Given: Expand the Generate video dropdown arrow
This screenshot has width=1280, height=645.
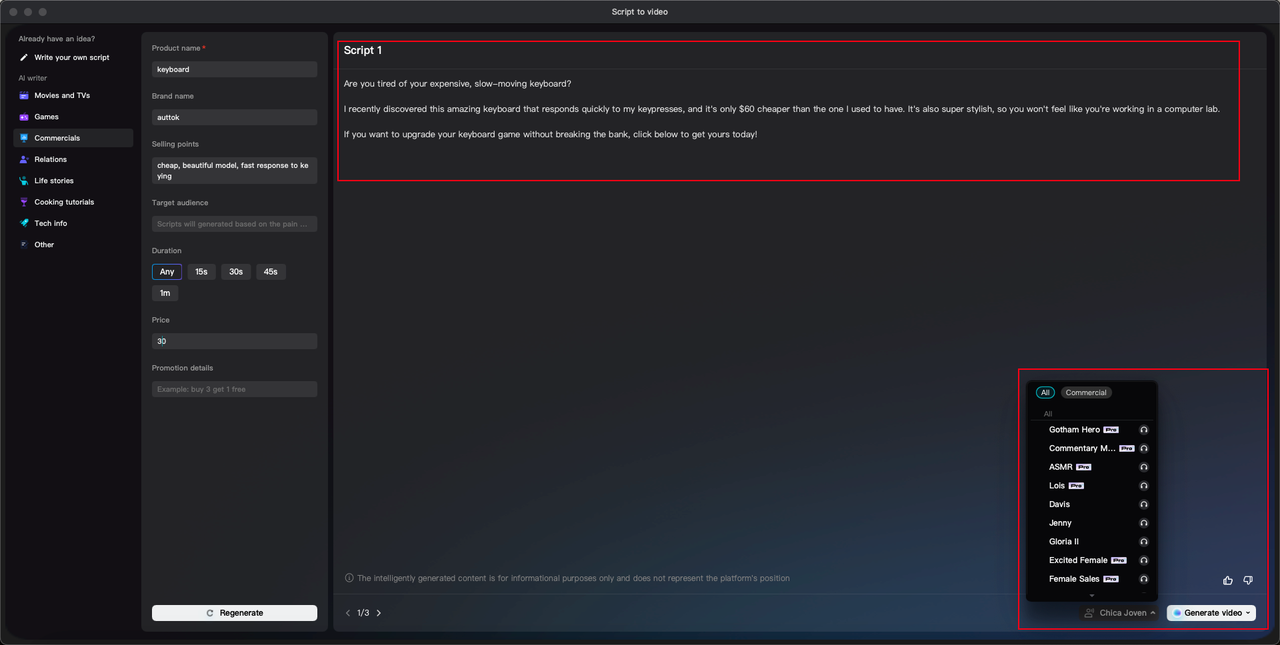Looking at the screenshot, I should click(x=1248, y=613).
